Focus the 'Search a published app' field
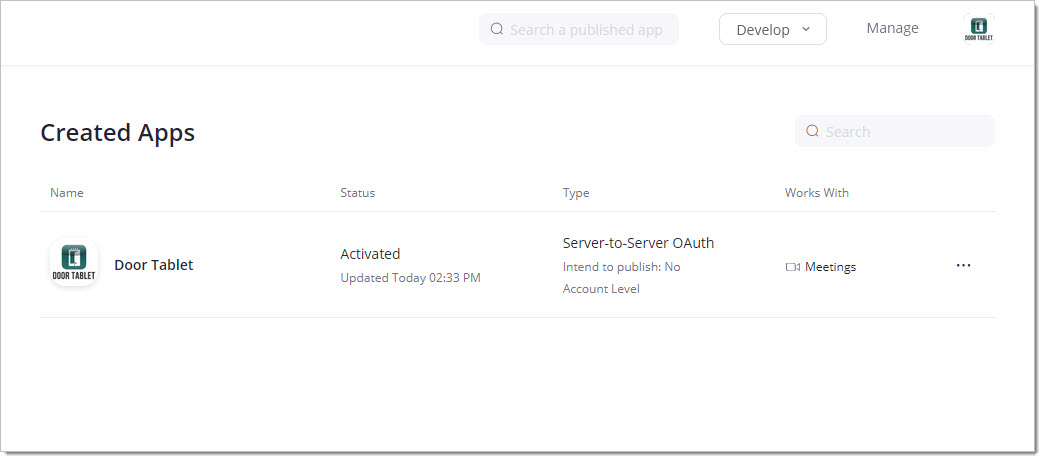Screen dimensions: 1043x460 point(587,30)
